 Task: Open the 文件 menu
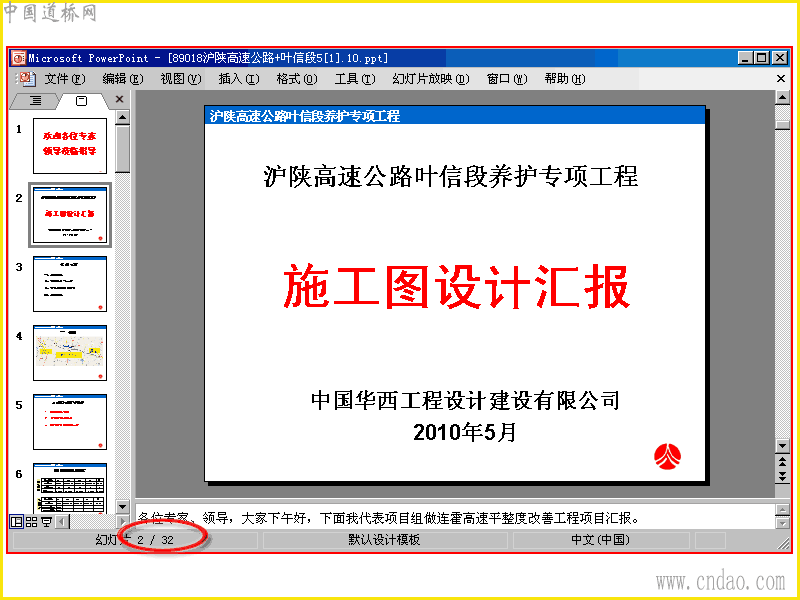point(65,79)
